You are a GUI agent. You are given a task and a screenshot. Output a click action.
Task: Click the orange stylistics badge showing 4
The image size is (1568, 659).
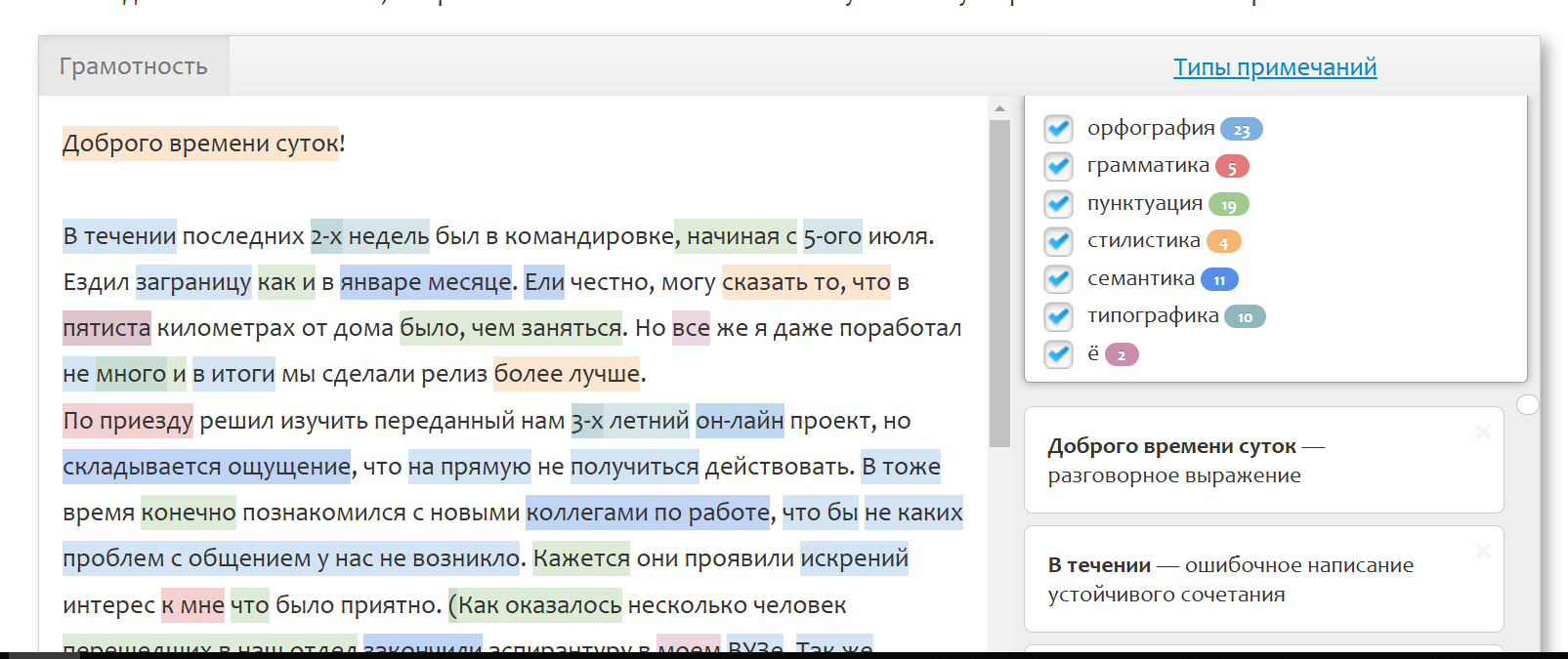point(1223,242)
